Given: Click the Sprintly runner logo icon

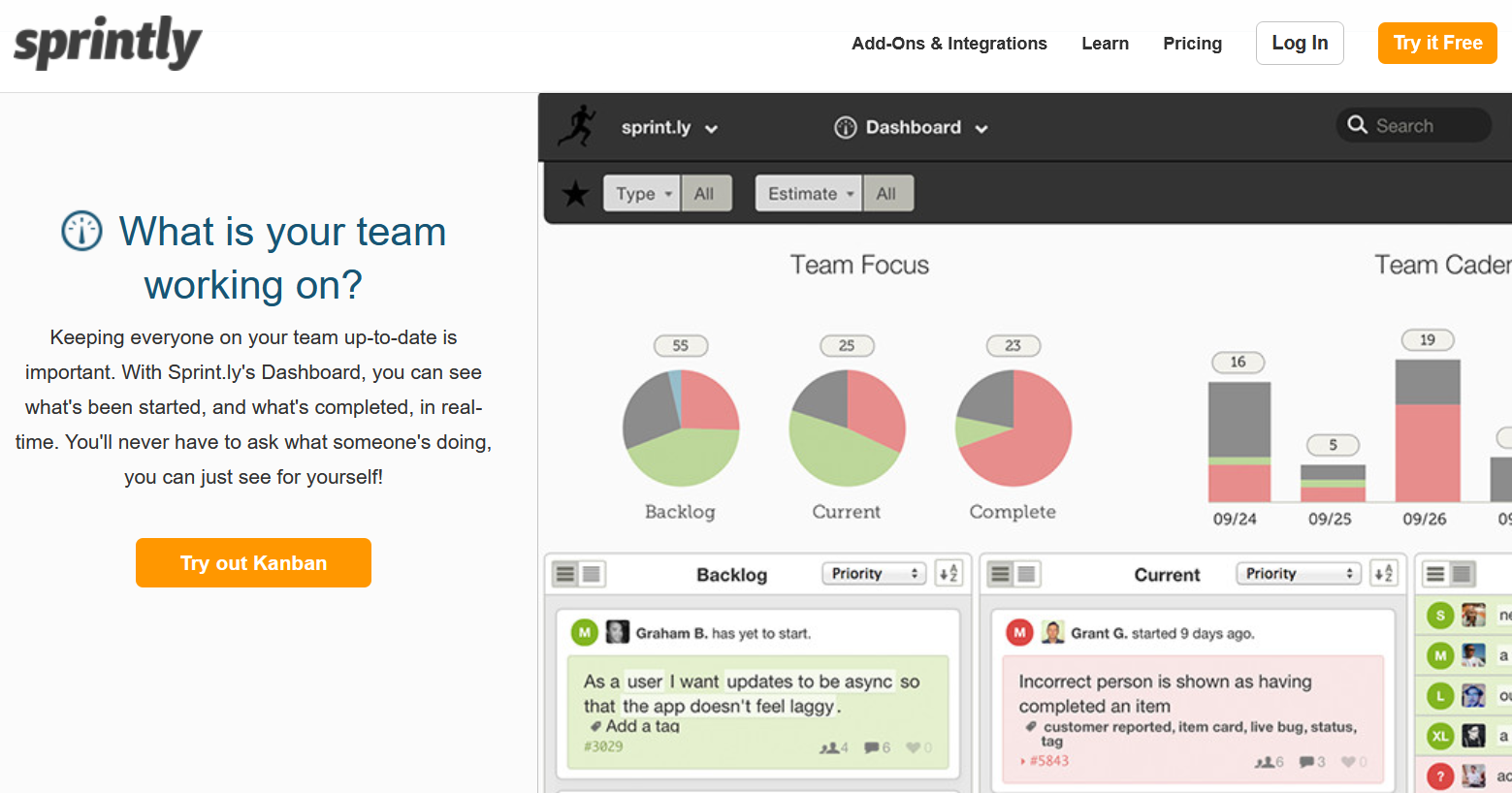Looking at the screenshot, I should click(x=578, y=127).
